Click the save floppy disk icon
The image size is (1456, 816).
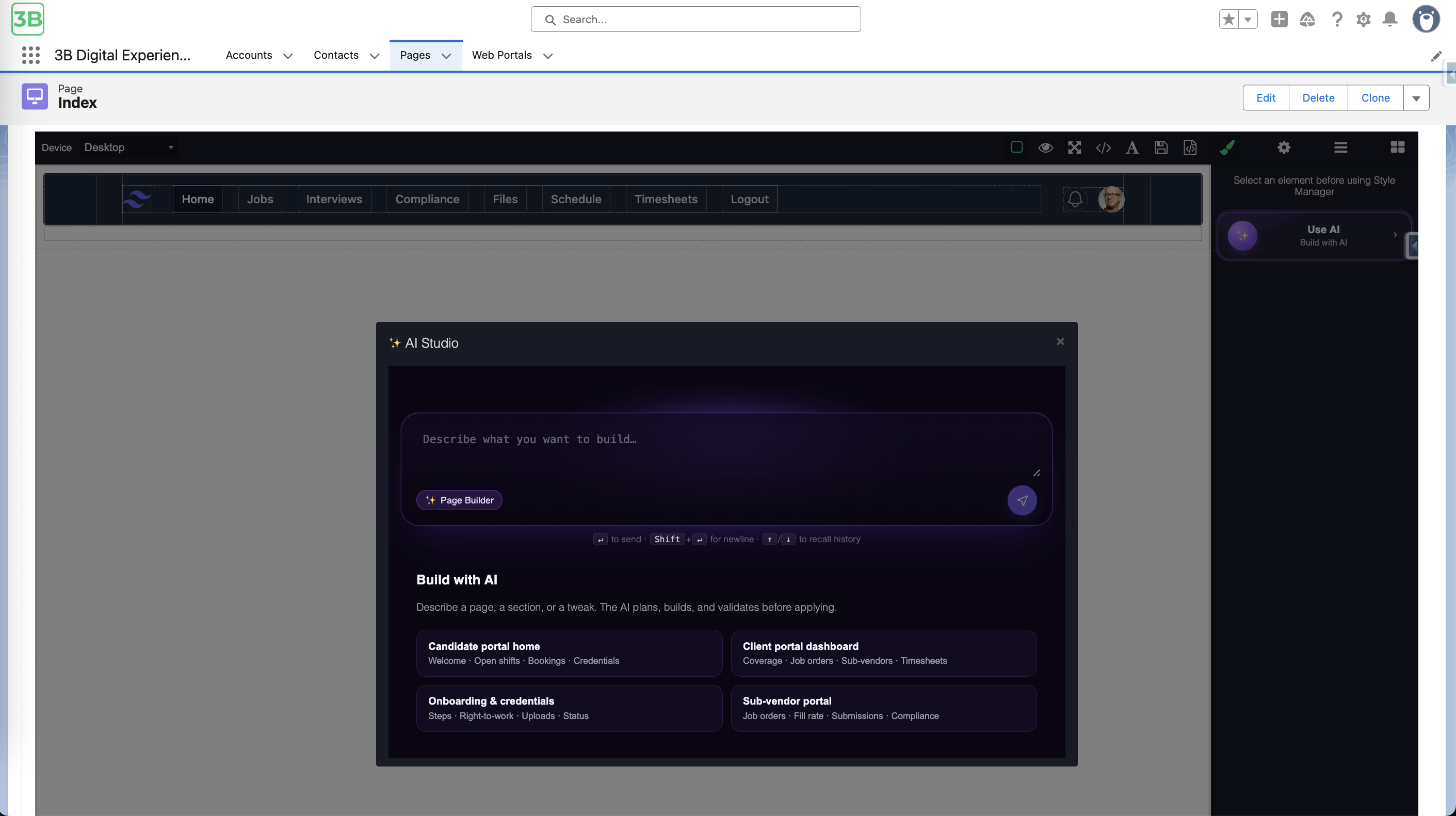tap(1160, 148)
